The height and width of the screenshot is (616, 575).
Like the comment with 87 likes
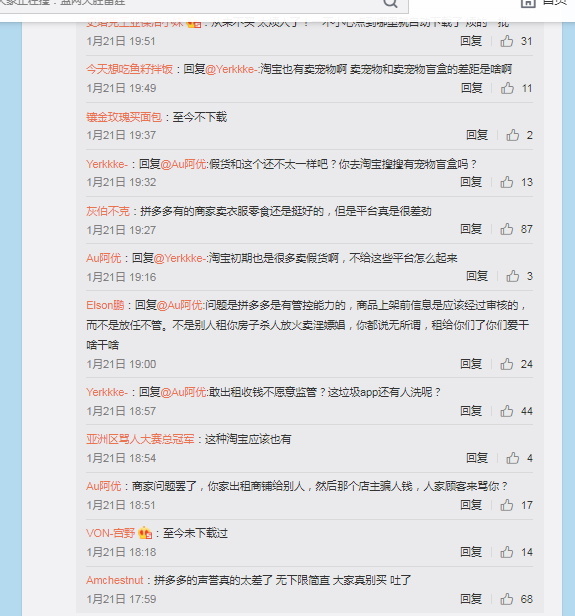[x=506, y=229]
